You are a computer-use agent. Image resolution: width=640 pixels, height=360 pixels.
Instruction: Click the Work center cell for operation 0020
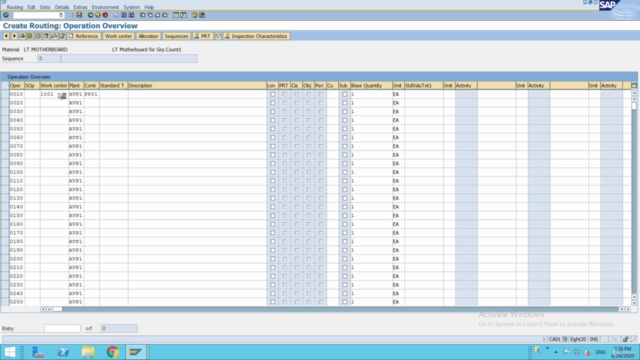54,103
